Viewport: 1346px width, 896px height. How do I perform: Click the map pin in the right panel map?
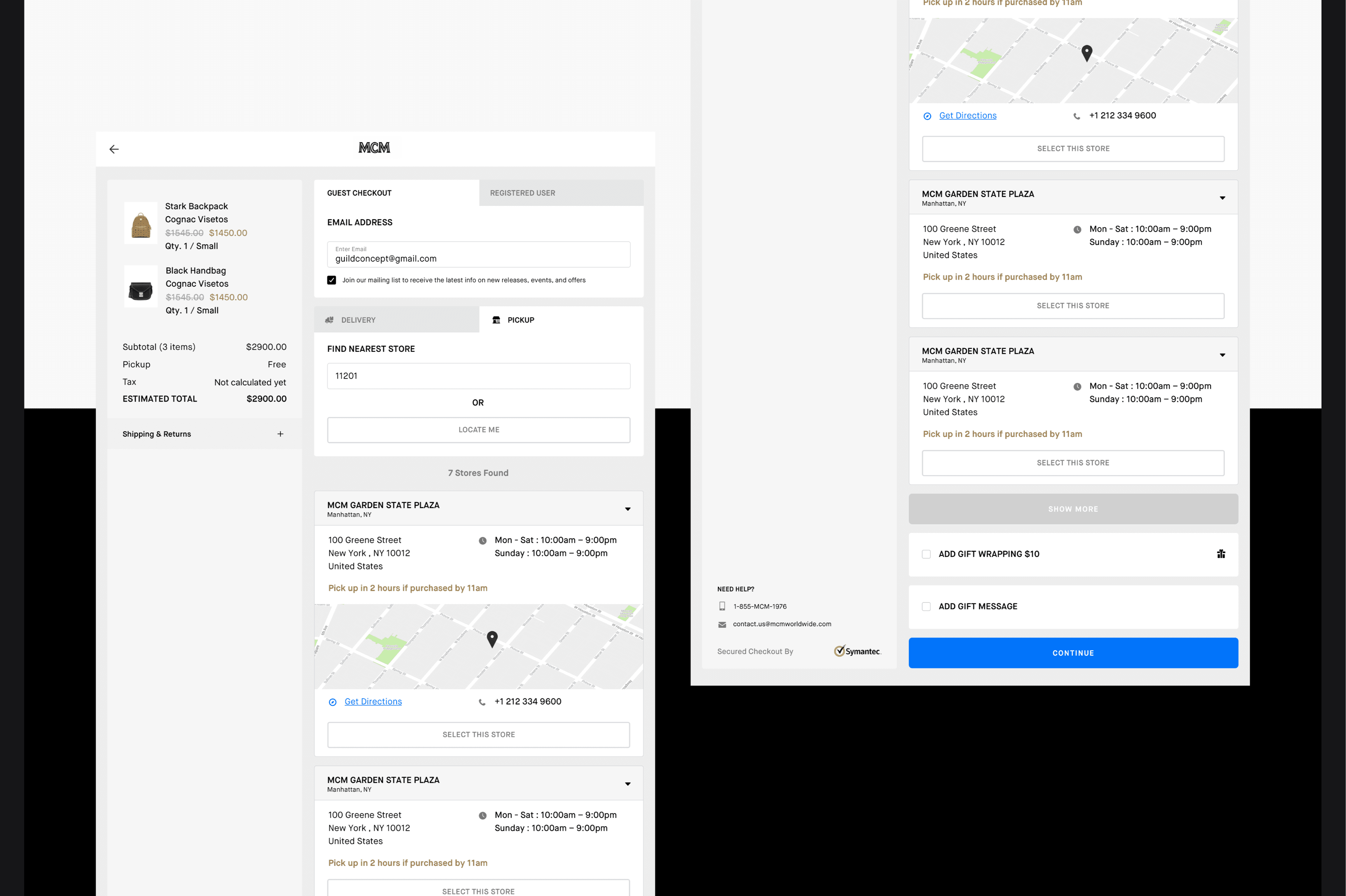click(1087, 53)
